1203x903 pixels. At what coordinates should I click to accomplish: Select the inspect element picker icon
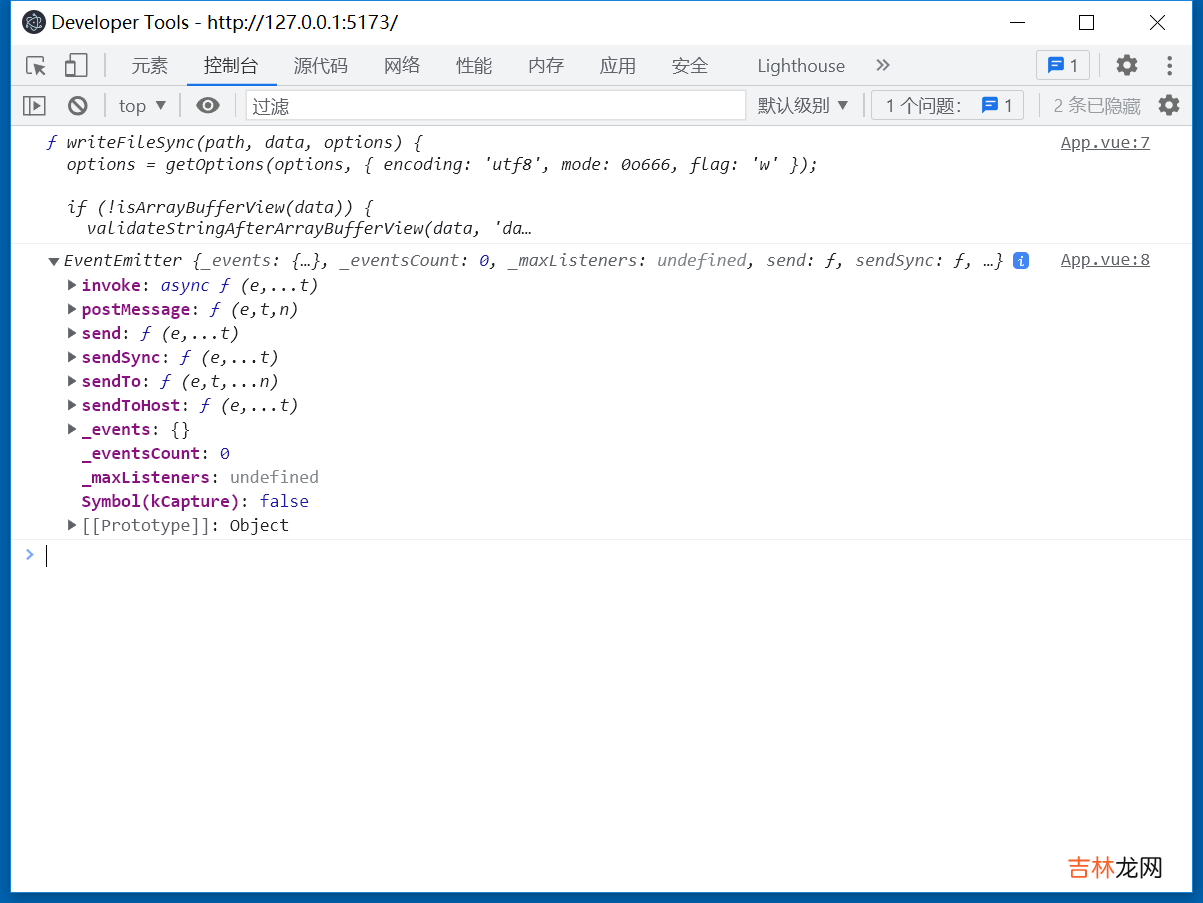click(x=36, y=66)
